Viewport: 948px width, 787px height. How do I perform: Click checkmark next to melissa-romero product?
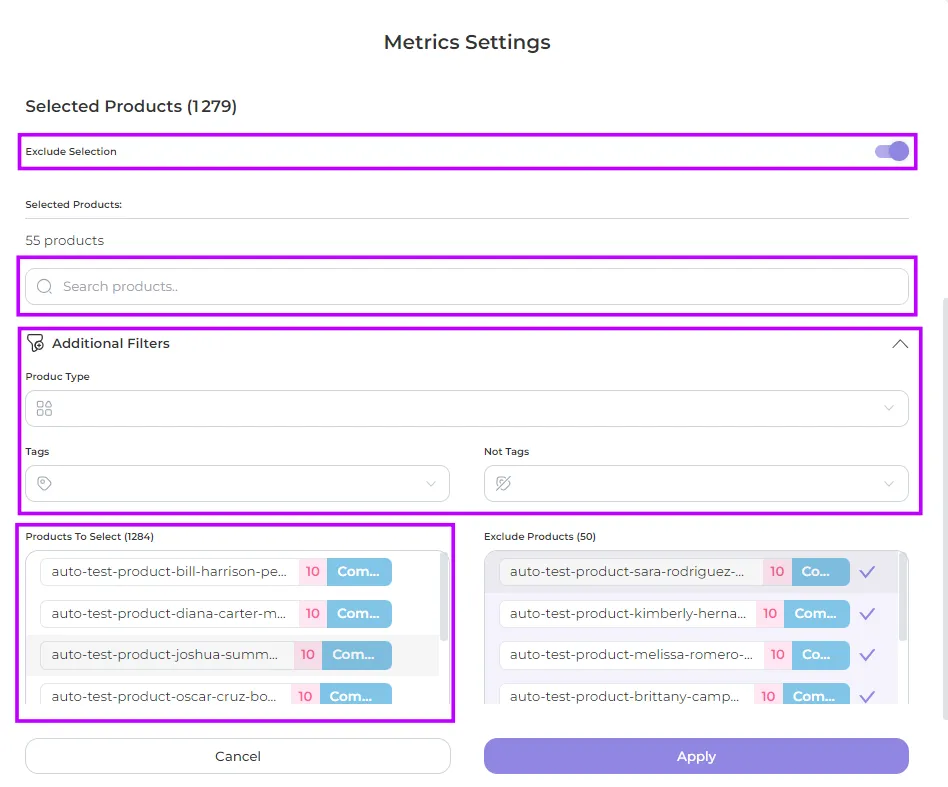[x=867, y=655]
